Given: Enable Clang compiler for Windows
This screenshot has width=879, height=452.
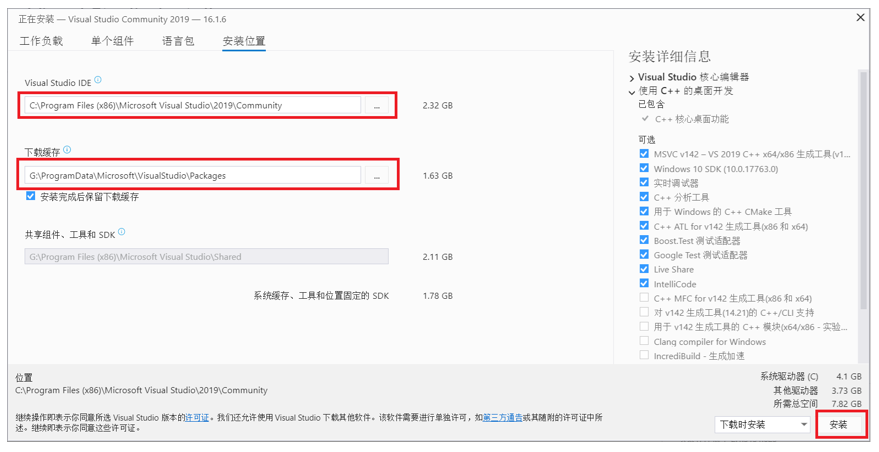Looking at the screenshot, I should (x=644, y=341).
